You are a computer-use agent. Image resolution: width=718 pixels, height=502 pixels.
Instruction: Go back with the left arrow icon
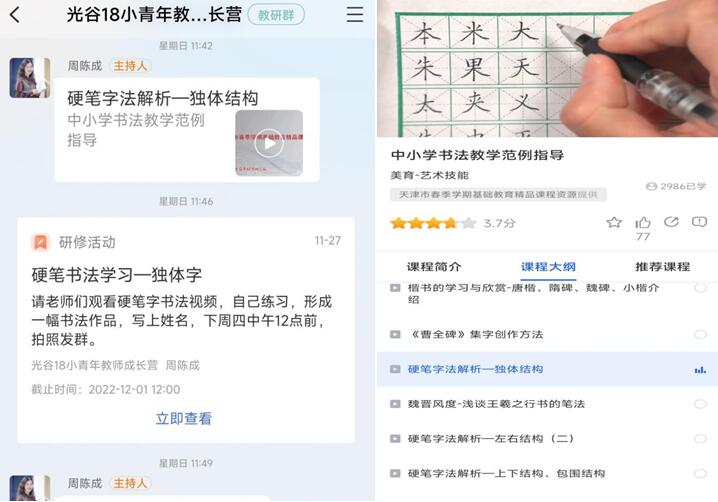tap(15, 15)
